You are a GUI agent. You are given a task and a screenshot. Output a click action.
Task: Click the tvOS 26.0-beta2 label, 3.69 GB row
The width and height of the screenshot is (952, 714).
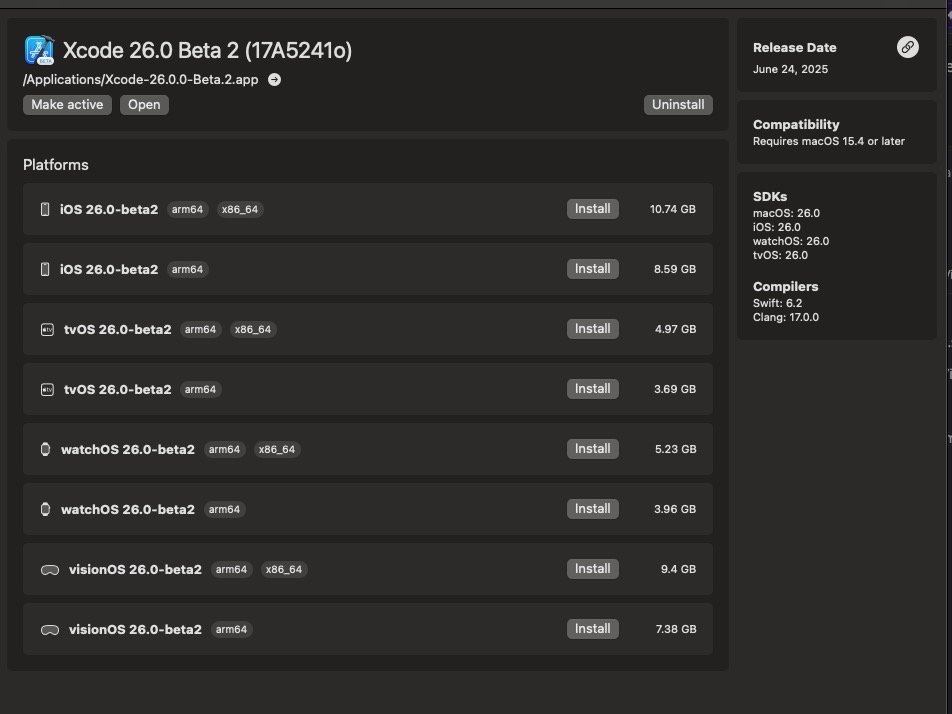(118, 390)
